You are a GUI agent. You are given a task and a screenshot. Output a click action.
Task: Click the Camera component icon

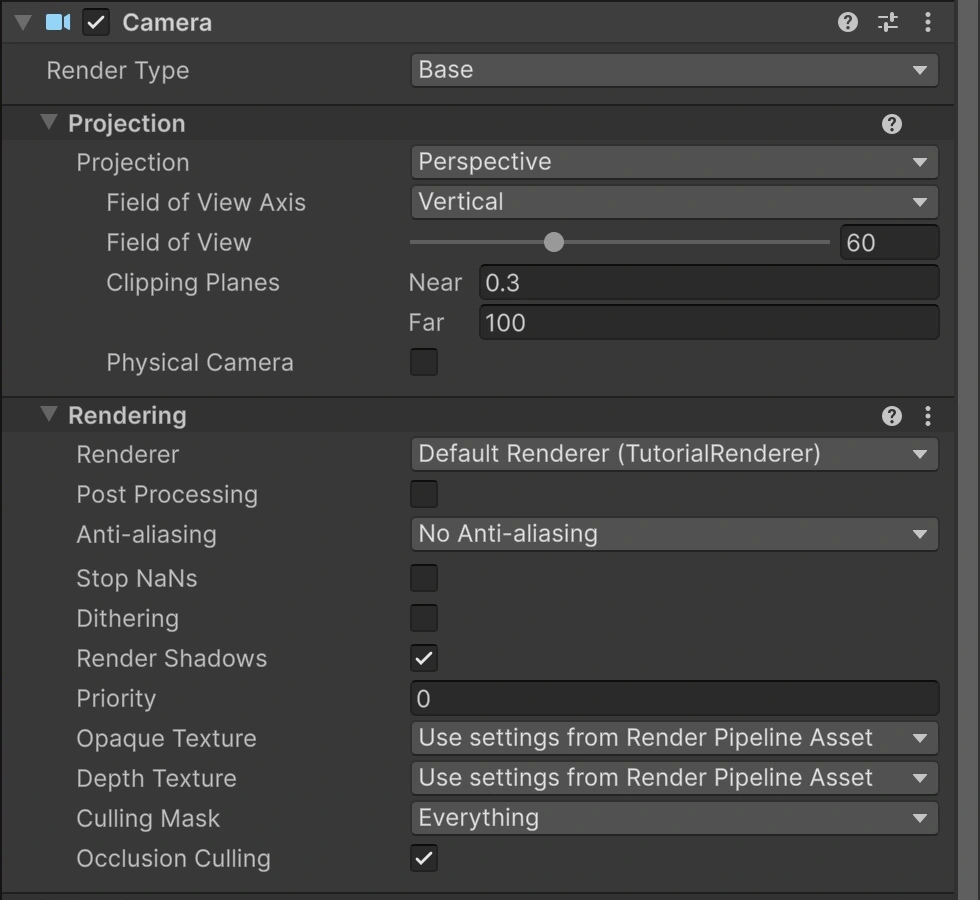point(58,22)
